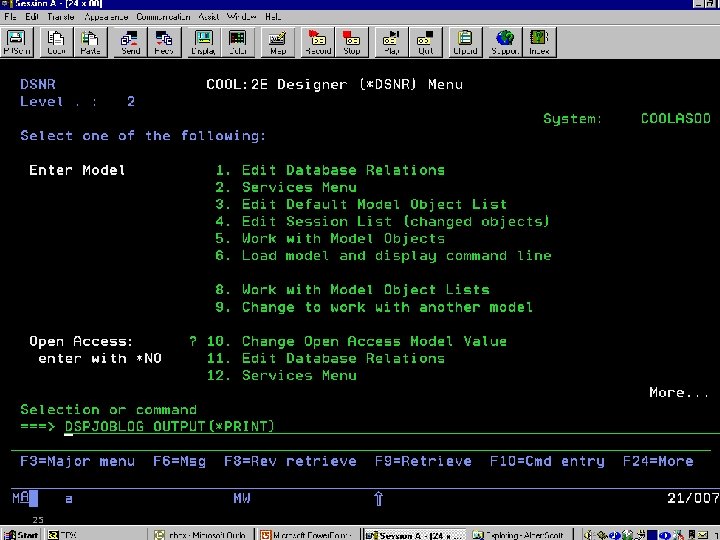This screenshot has width=720, height=540.
Task: Click the macro Play toolbar icon
Action: pyautogui.click(x=391, y=42)
